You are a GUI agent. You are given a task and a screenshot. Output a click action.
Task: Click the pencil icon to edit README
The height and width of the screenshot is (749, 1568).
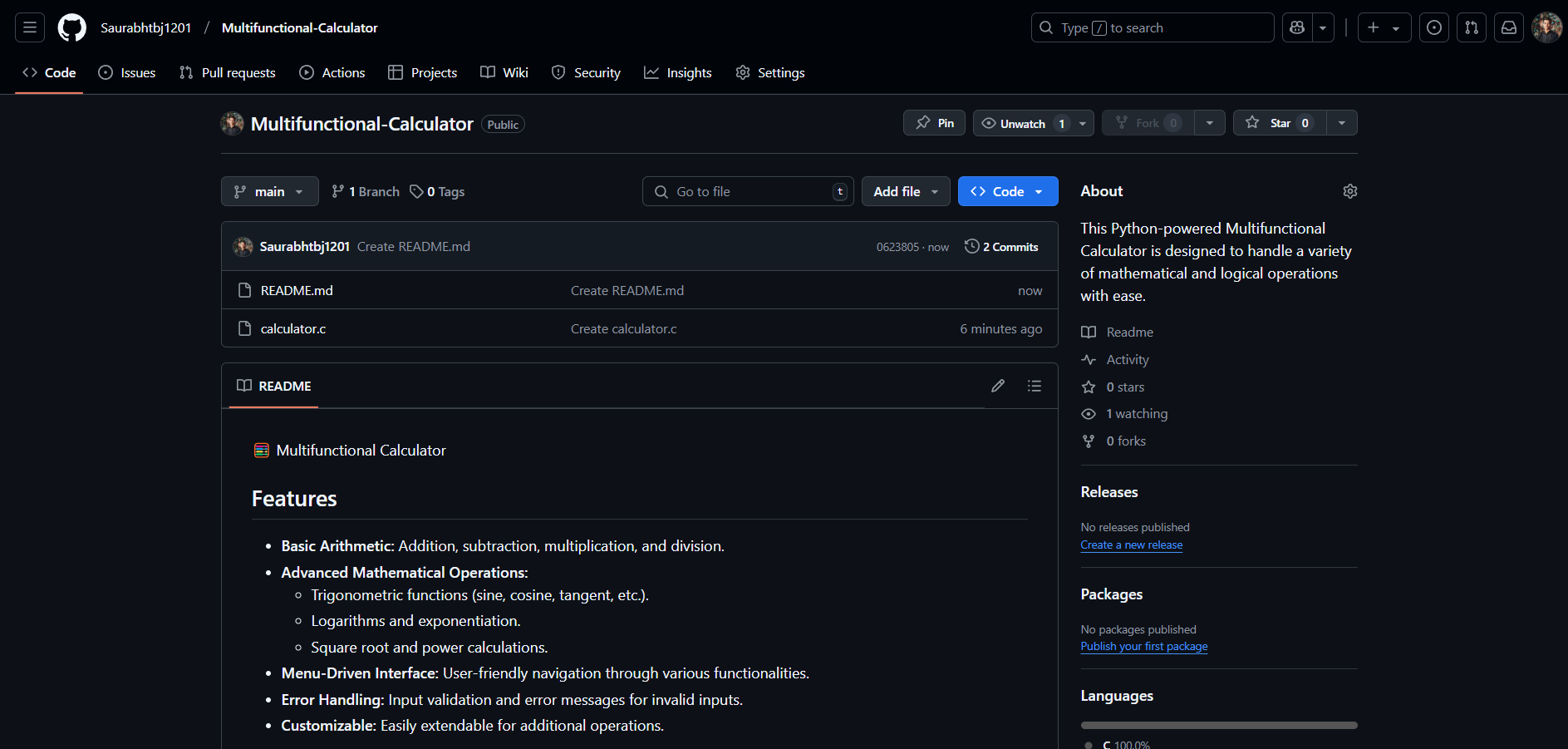click(998, 386)
